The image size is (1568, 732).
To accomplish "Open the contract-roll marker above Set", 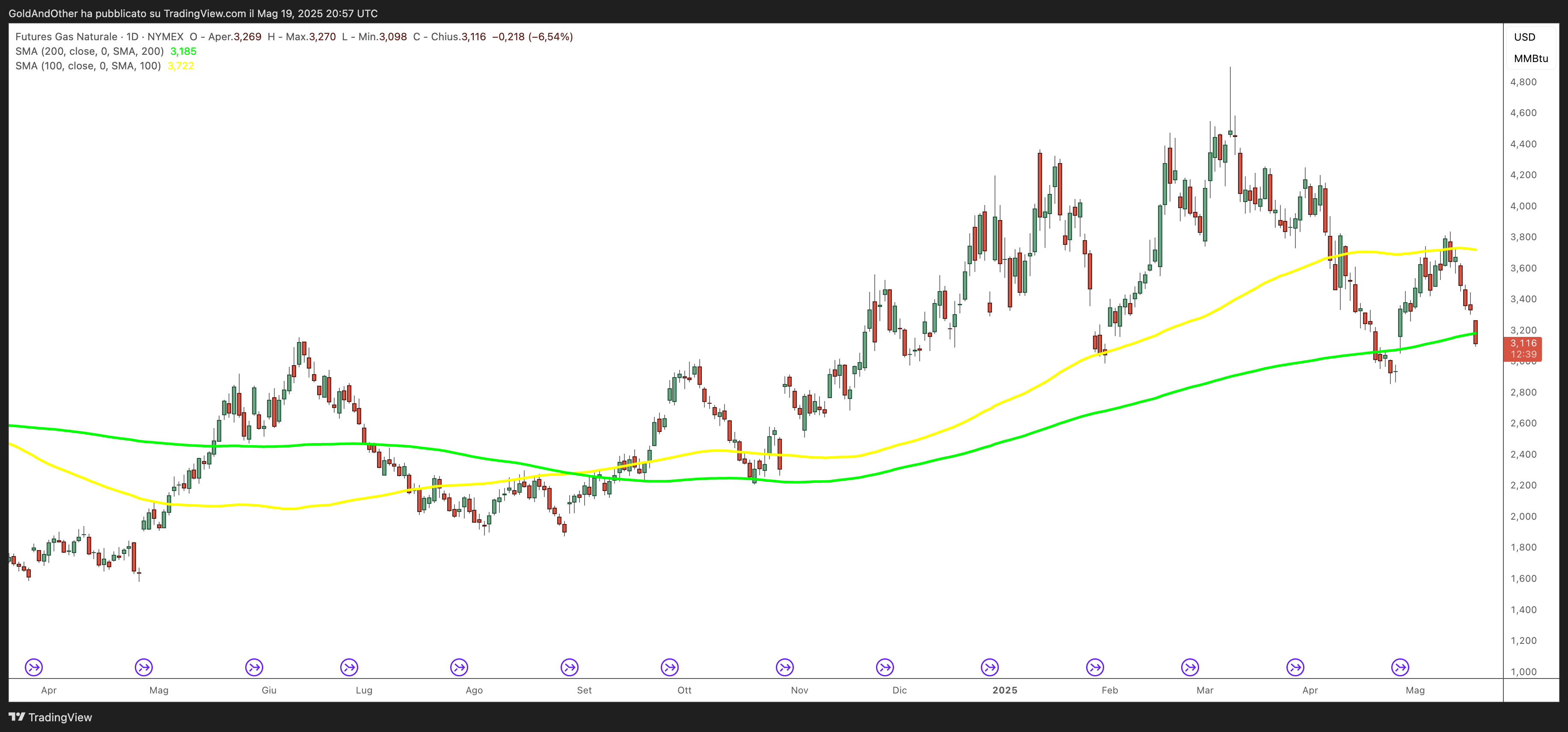I will click(x=570, y=667).
